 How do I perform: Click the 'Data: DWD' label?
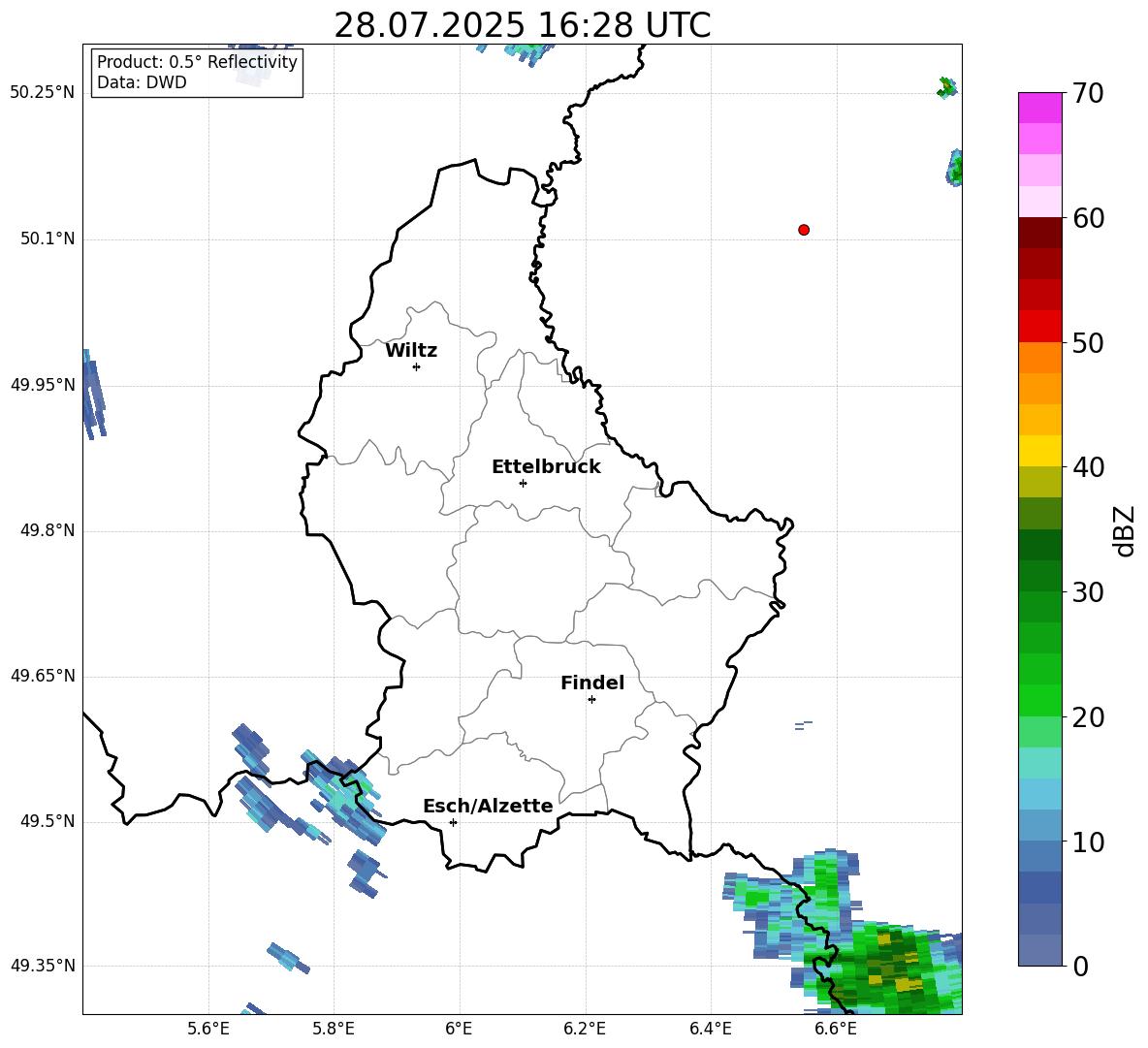[142, 82]
